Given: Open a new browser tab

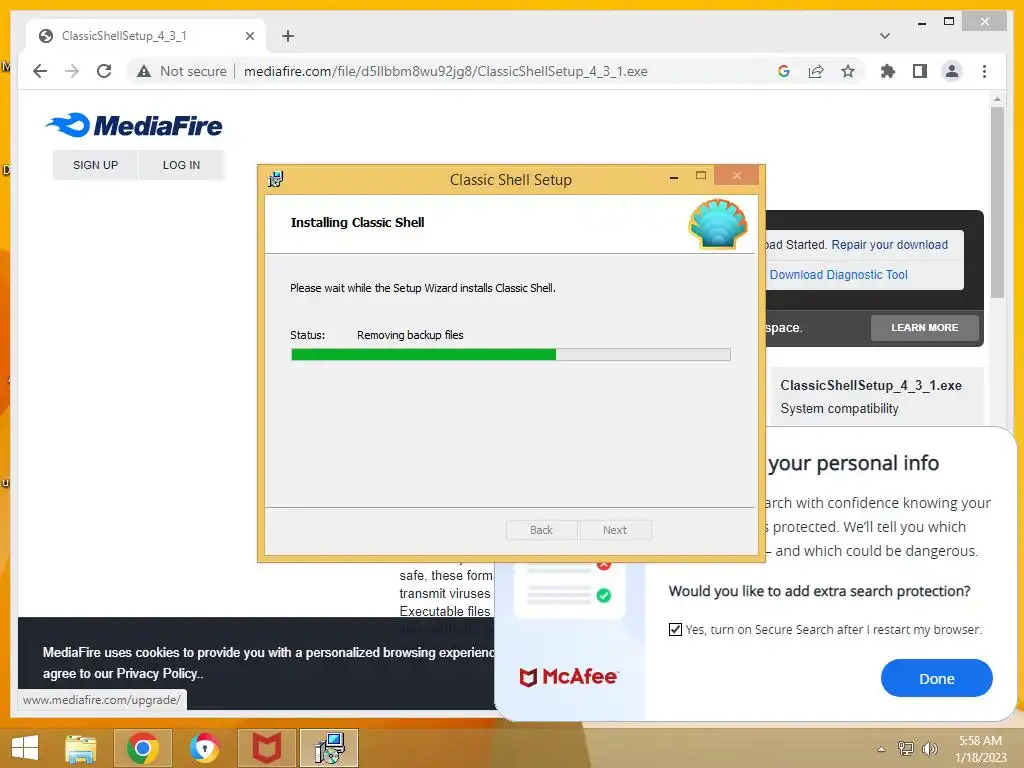Looking at the screenshot, I should click(x=288, y=36).
